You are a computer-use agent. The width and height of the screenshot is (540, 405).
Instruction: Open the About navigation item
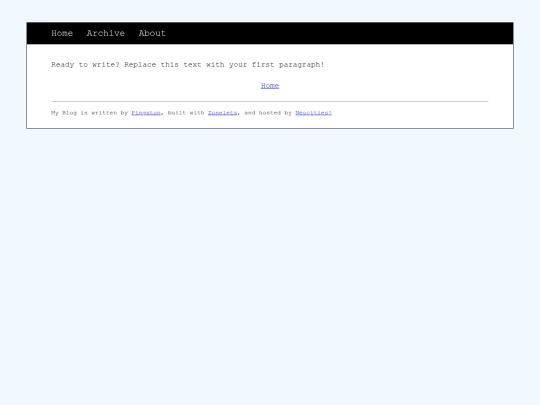pyautogui.click(x=152, y=33)
